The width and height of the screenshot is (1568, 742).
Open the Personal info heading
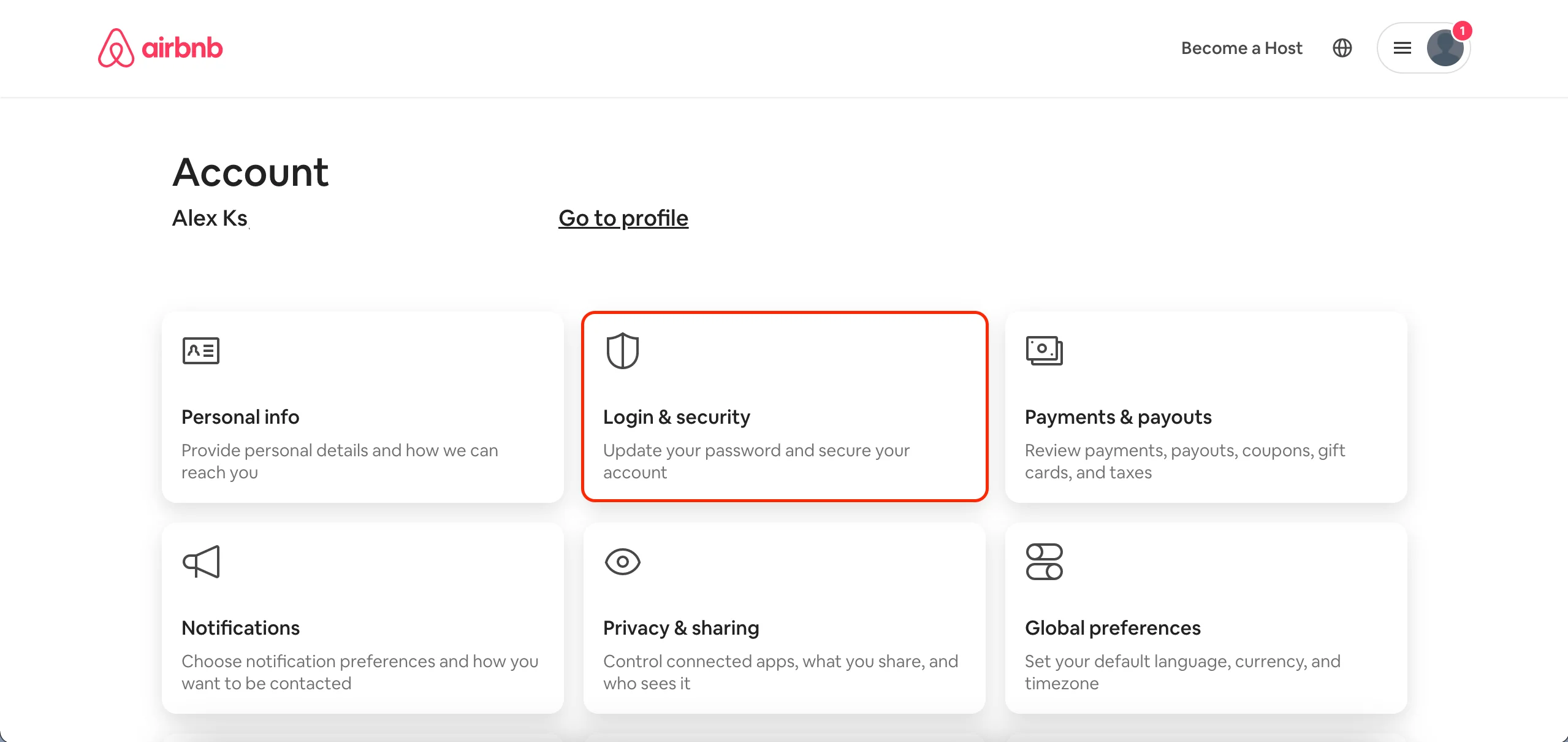[x=240, y=417]
